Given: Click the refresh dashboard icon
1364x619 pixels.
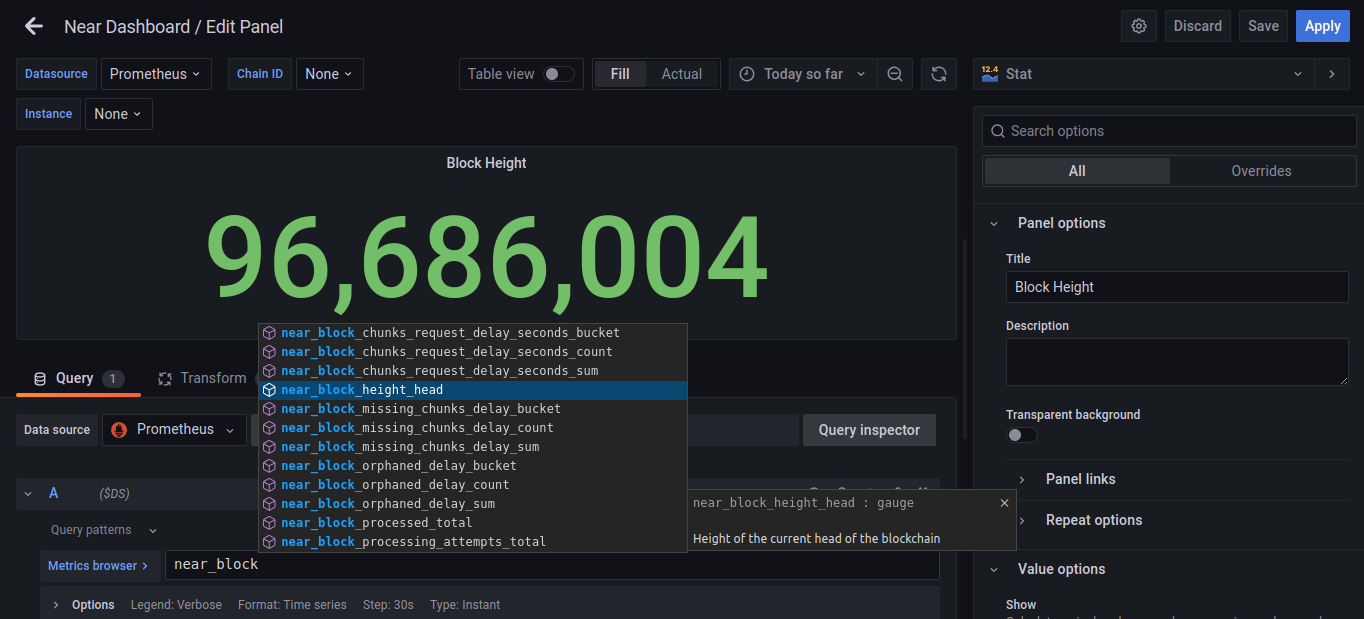Looking at the screenshot, I should (x=939, y=74).
